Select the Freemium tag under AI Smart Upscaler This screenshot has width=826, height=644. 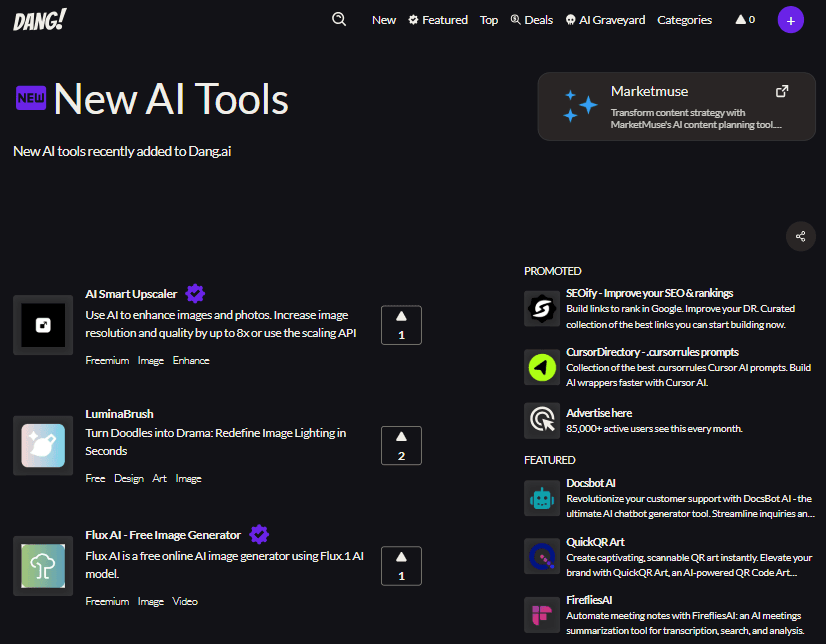[x=107, y=361]
